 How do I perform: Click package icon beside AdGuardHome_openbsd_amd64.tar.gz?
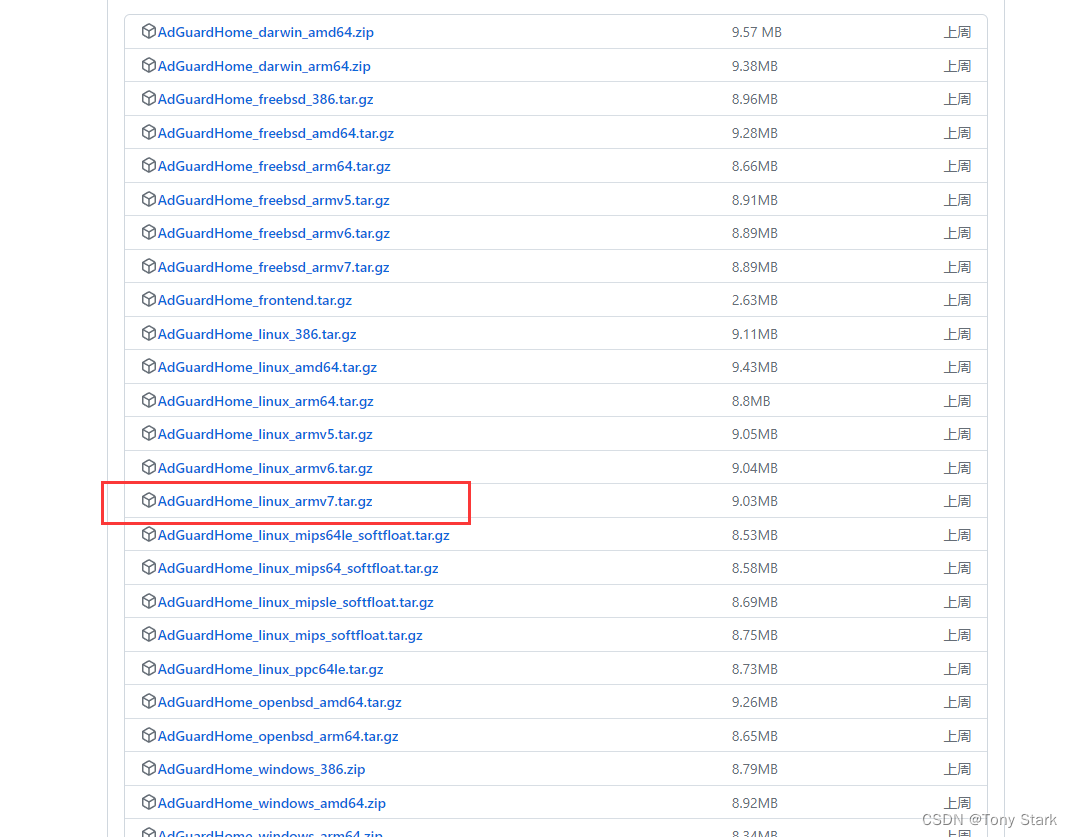tap(148, 702)
